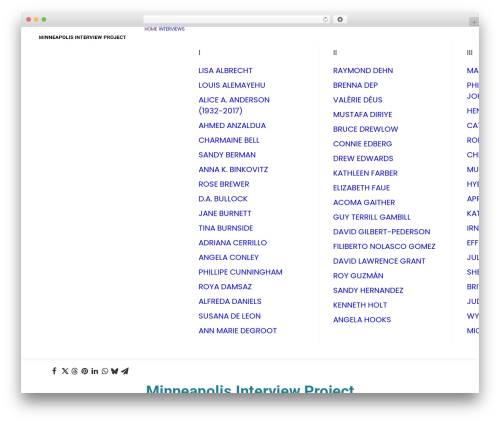Select Tina Burnside from the list
This screenshot has height=423, width=500.
tap(226, 228)
